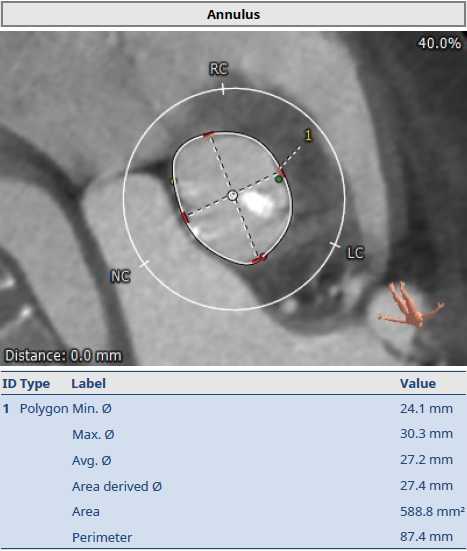This screenshot has width=467, height=551.
Task: Select the Min. Ø measurement row
Action: click(x=233, y=408)
